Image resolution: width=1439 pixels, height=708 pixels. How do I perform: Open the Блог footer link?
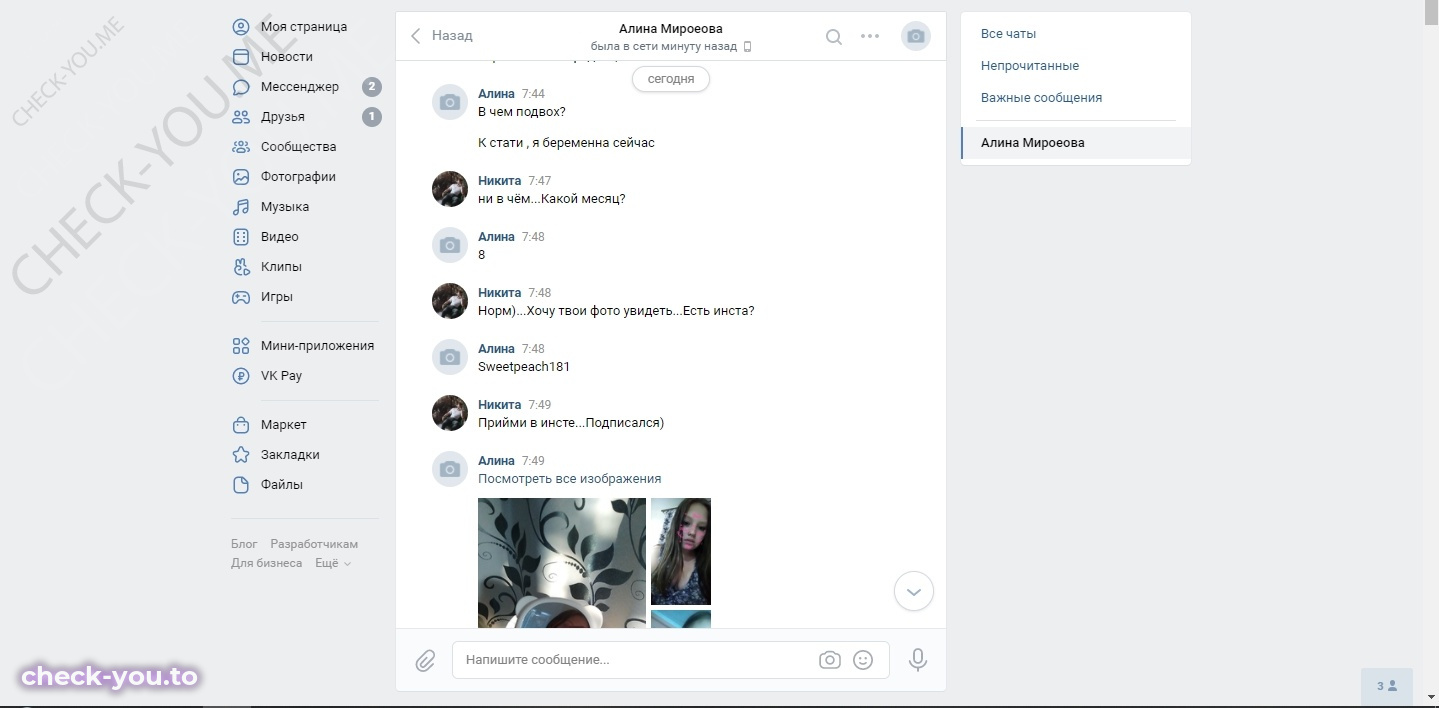click(244, 544)
